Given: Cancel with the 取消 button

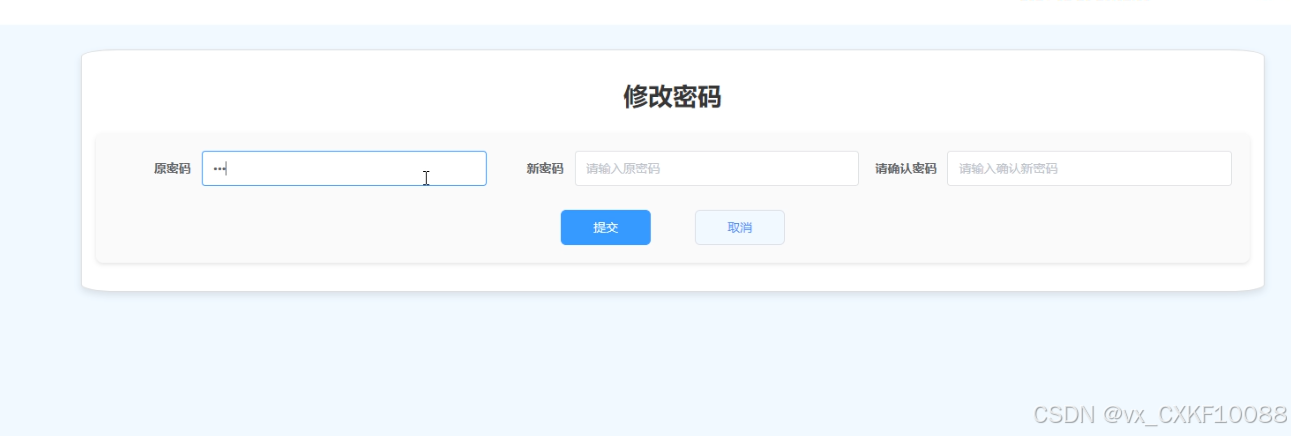Looking at the screenshot, I should coord(740,227).
